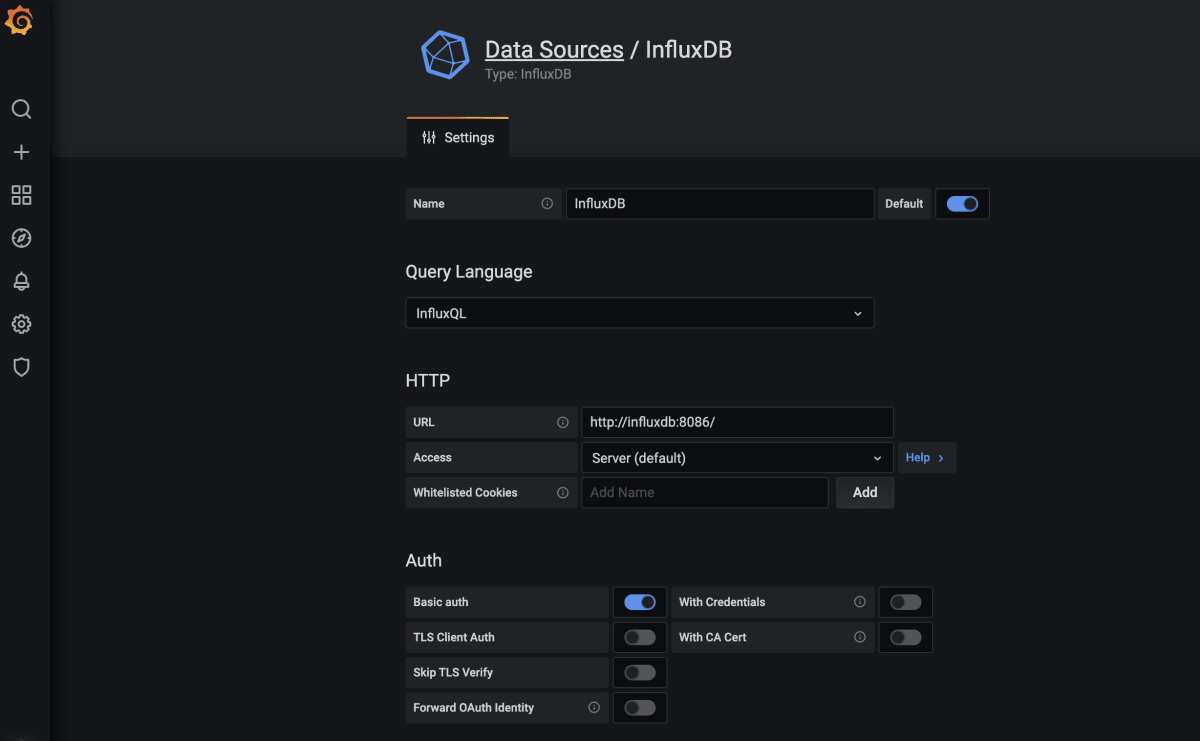Screen dimensions: 1200x741
Task: Click the Auth section heading
Action: [424, 560]
